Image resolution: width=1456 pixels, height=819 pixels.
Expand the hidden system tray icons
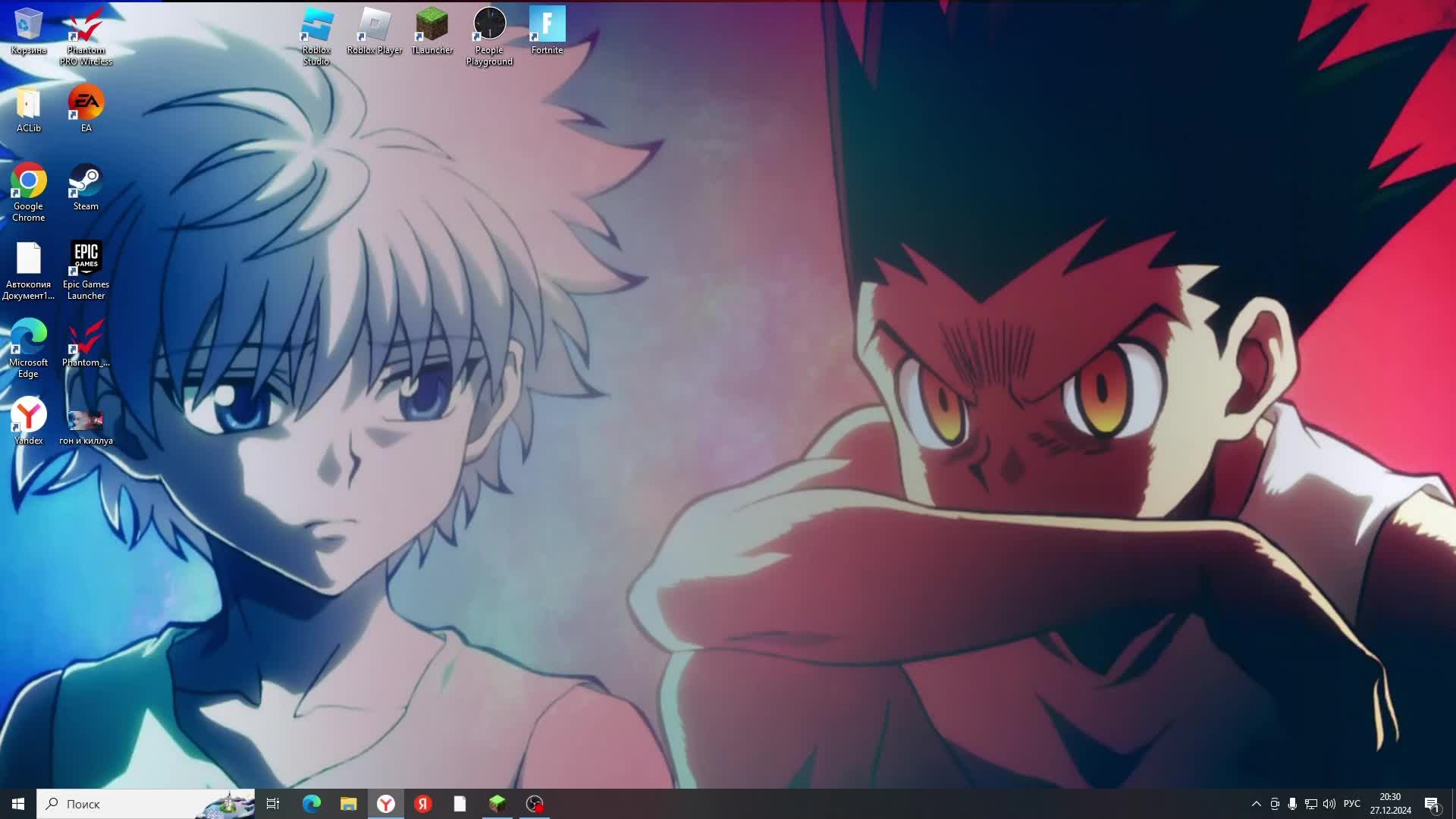[1256, 804]
